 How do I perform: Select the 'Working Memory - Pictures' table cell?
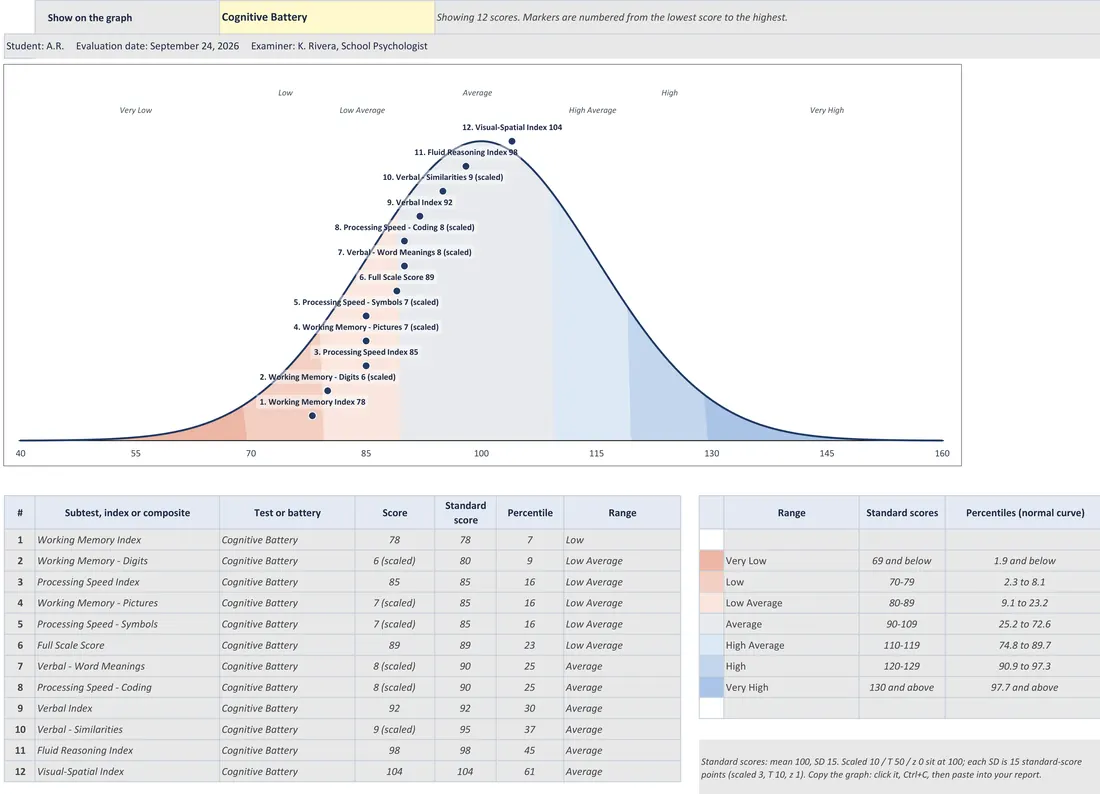[127, 603]
